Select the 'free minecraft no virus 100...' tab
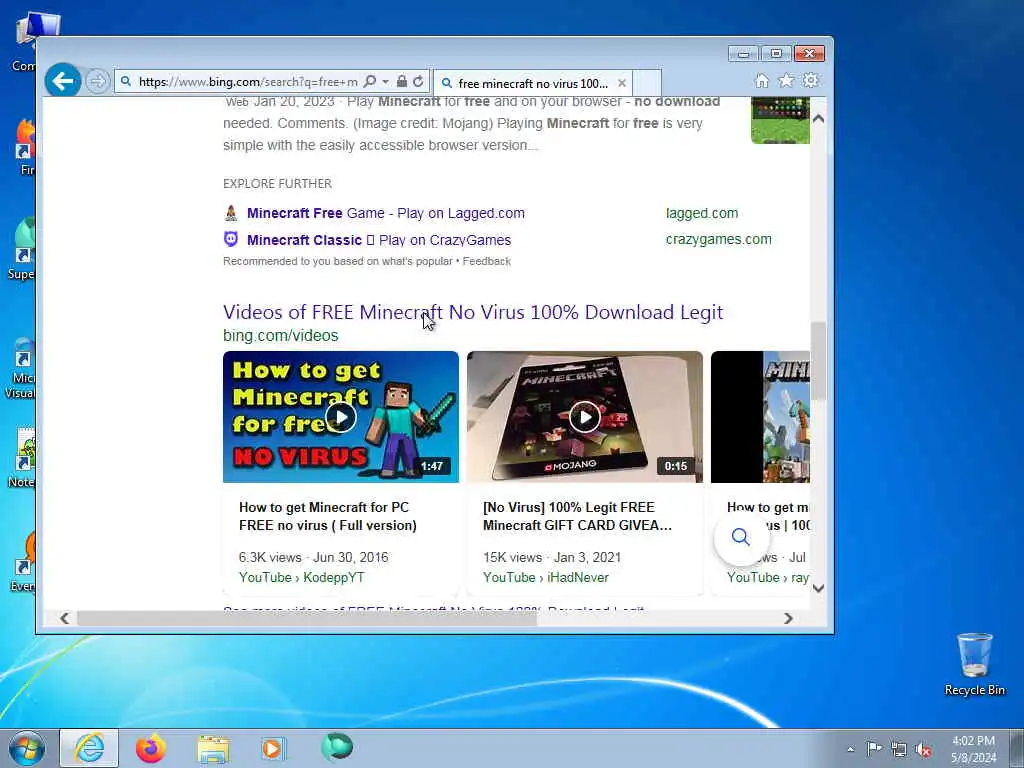This screenshot has width=1024, height=768. click(x=532, y=84)
